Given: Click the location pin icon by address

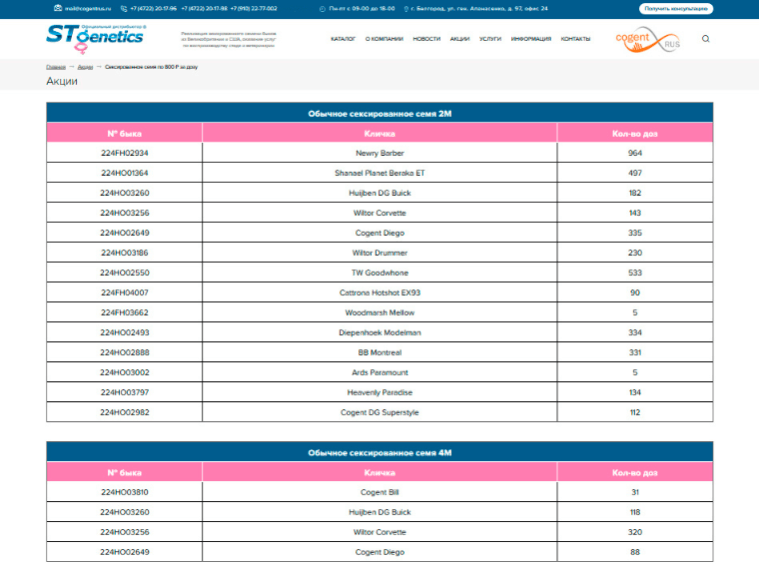Looking at the screenshot, I should click(x=406, y=9).
